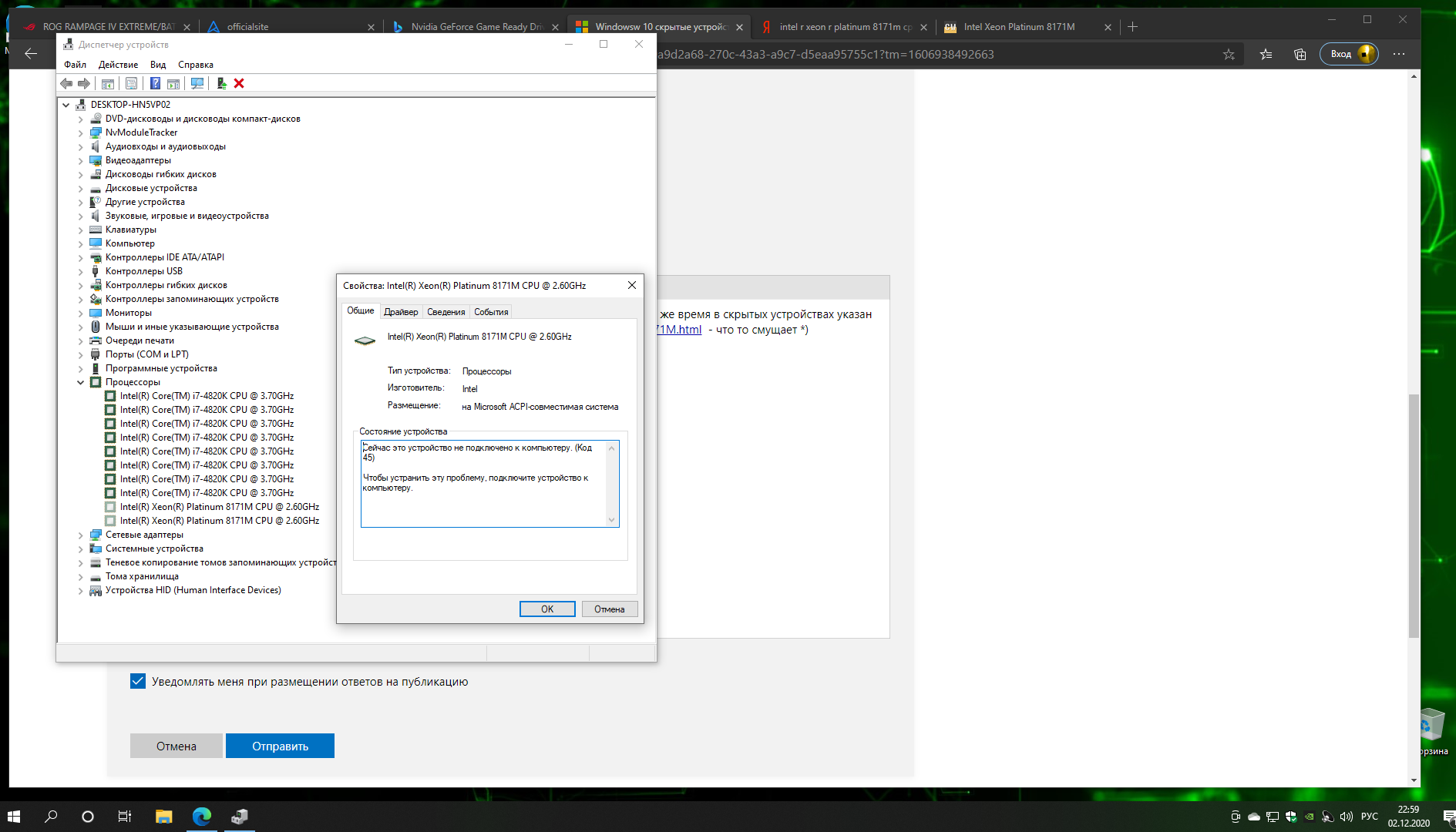Open the Edge Collections icon
The height and width of the screenshot is (832, 1456).
[x=1300, y=54]
